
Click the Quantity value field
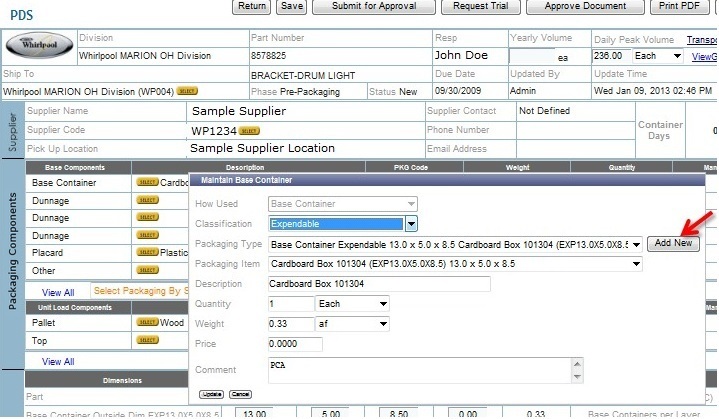click(x=291, y=303)
